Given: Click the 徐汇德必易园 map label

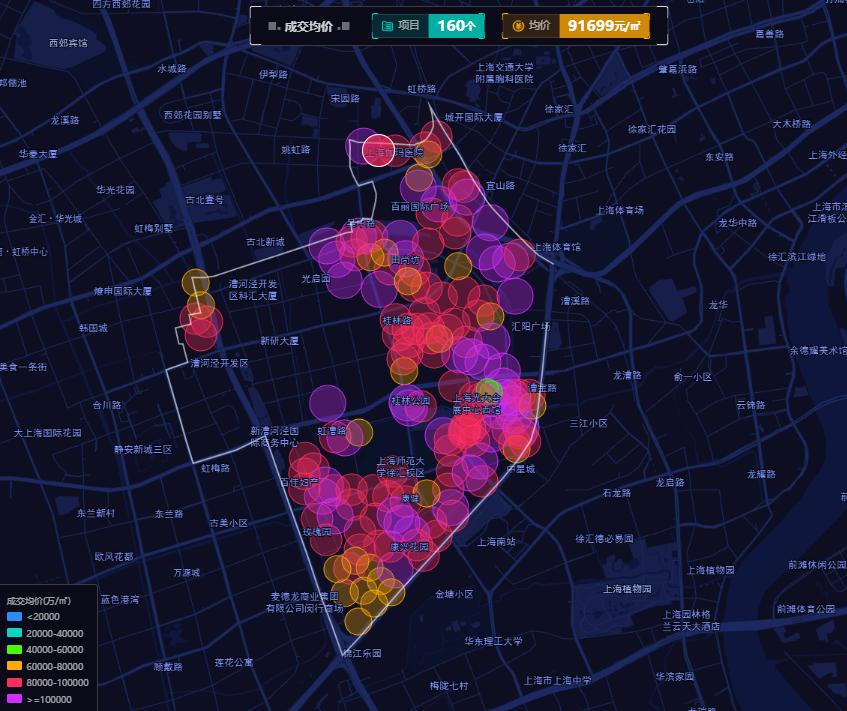Looking at the screenshot, I should pyautogui.click(x=604, y=539).
